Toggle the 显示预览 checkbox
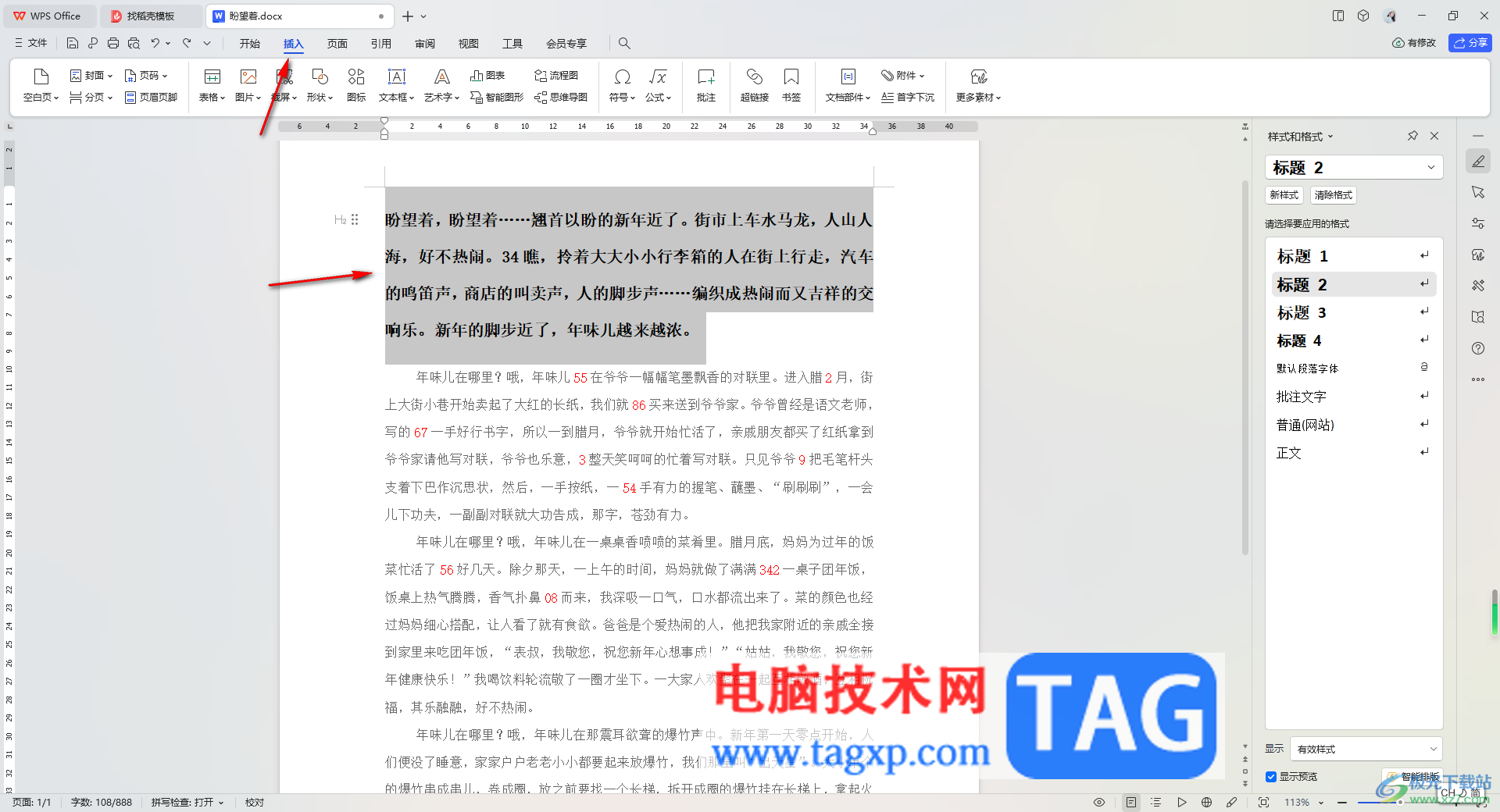Image resolution: width=1500 pixels, height=812 pixels. (1271, 777)
